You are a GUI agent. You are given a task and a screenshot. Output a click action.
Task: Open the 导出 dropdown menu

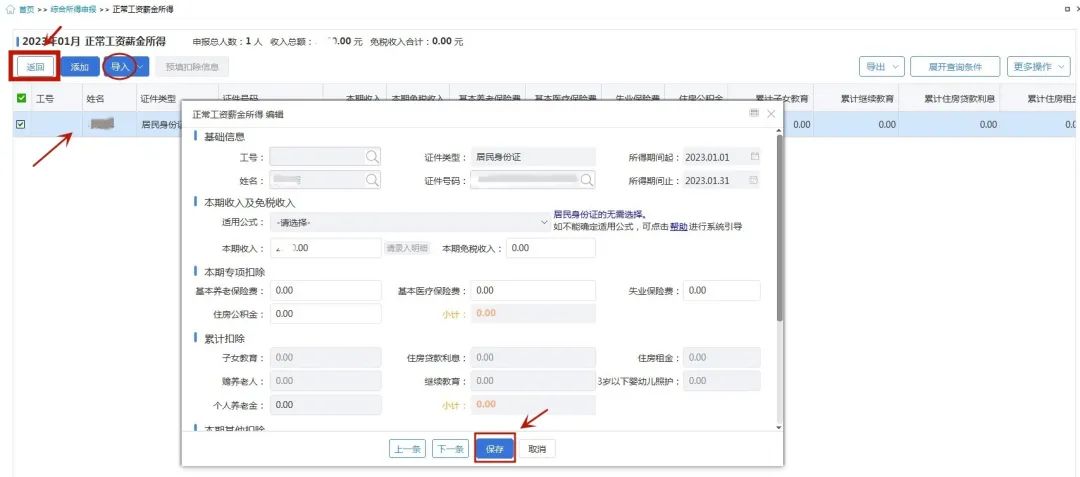pos(881,67)
